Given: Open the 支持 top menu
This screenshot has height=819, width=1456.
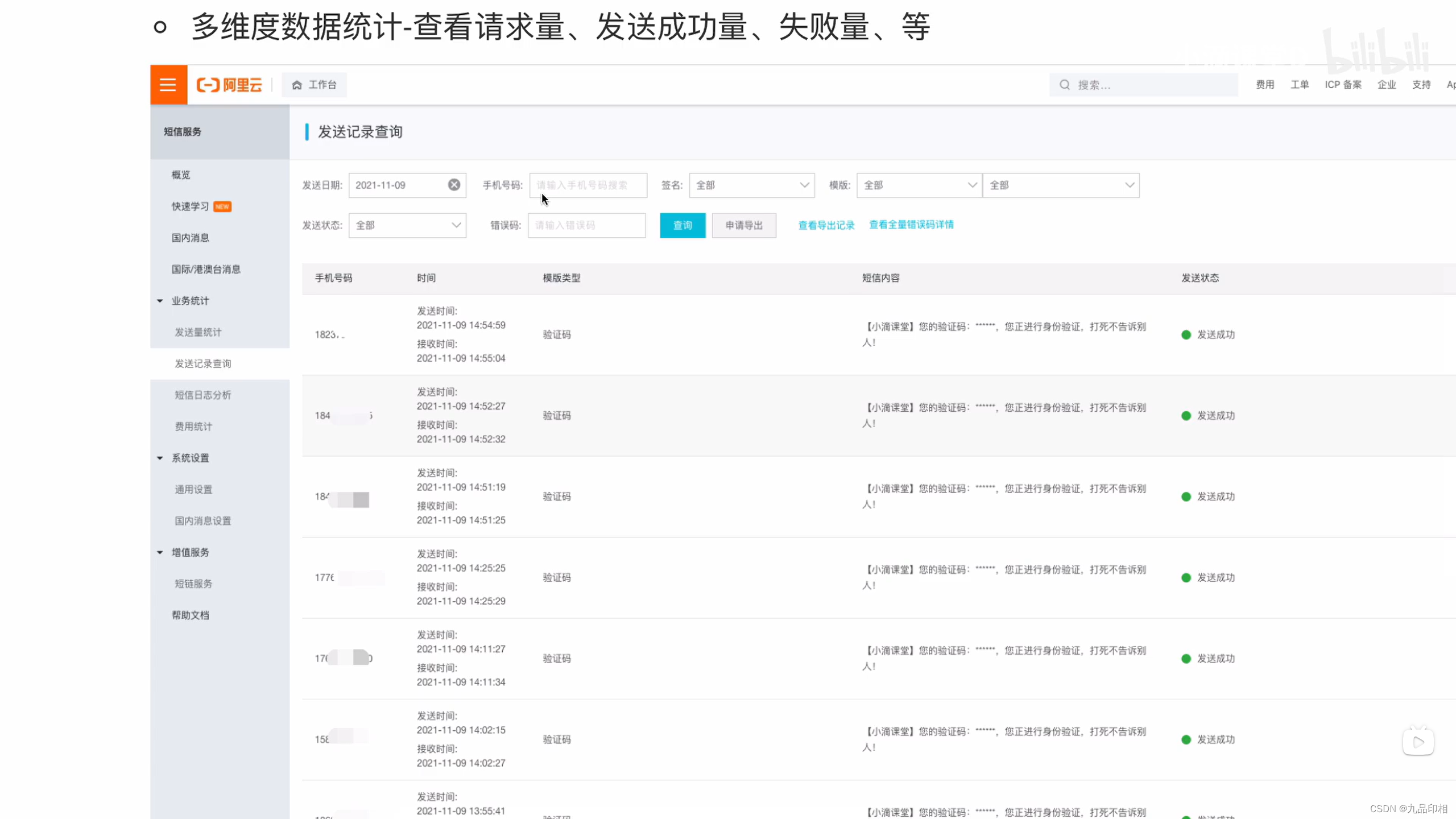Looking at the screenshot, I should coord(1421,85).
